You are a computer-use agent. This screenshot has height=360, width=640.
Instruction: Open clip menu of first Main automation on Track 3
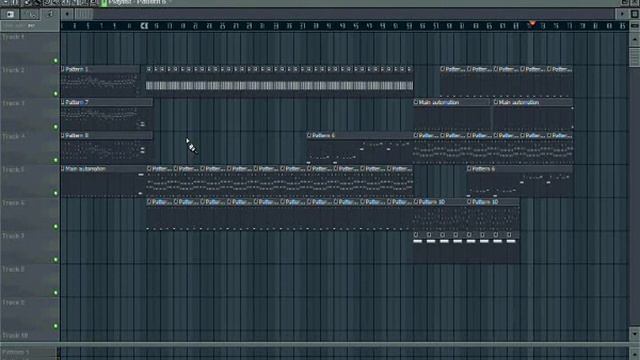point(416,102)
